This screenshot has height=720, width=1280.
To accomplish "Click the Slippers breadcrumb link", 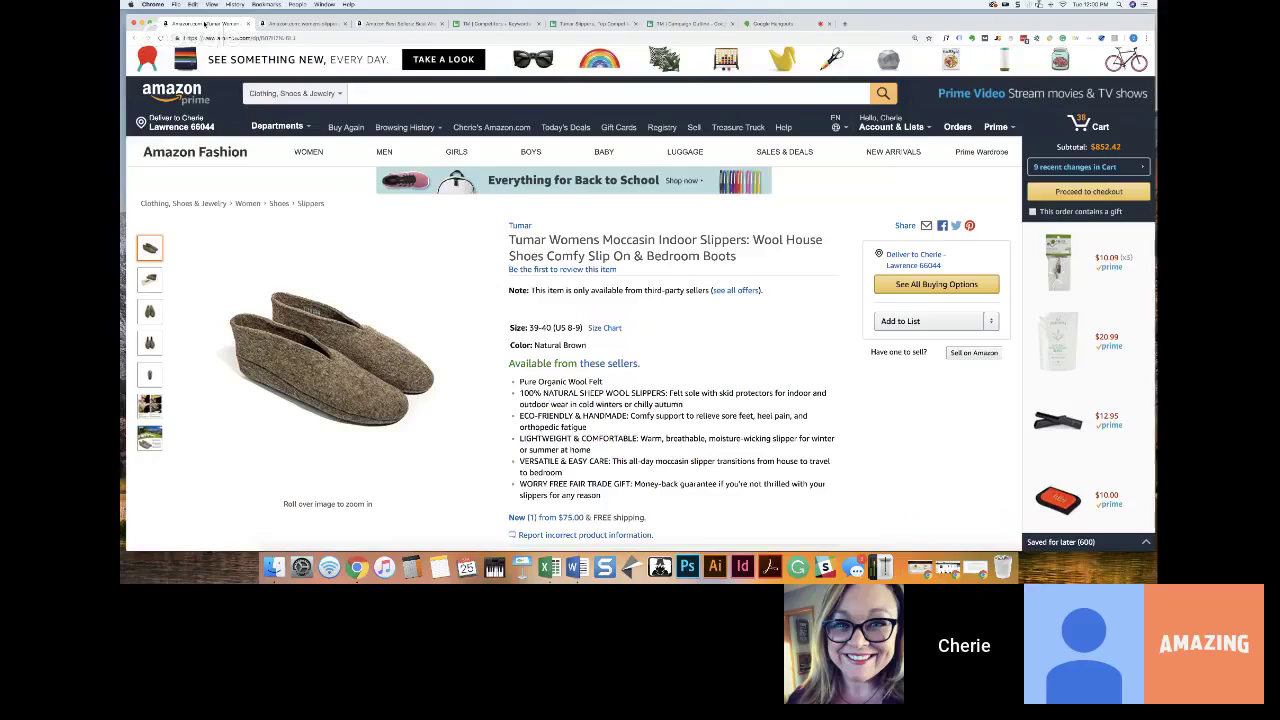I will (310, 204).
